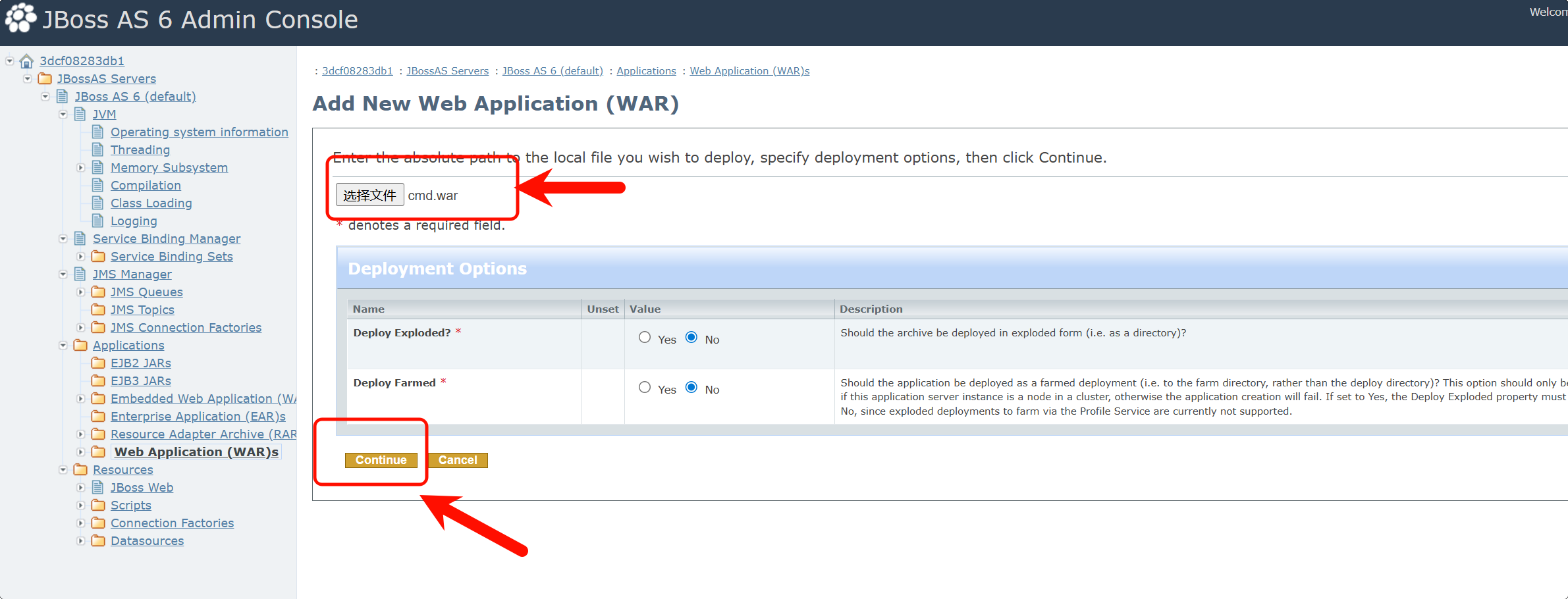Viewport: 1568px width, 599px height.
Task: Open Web Application (WAR)s in the tree
Action: 196,452
